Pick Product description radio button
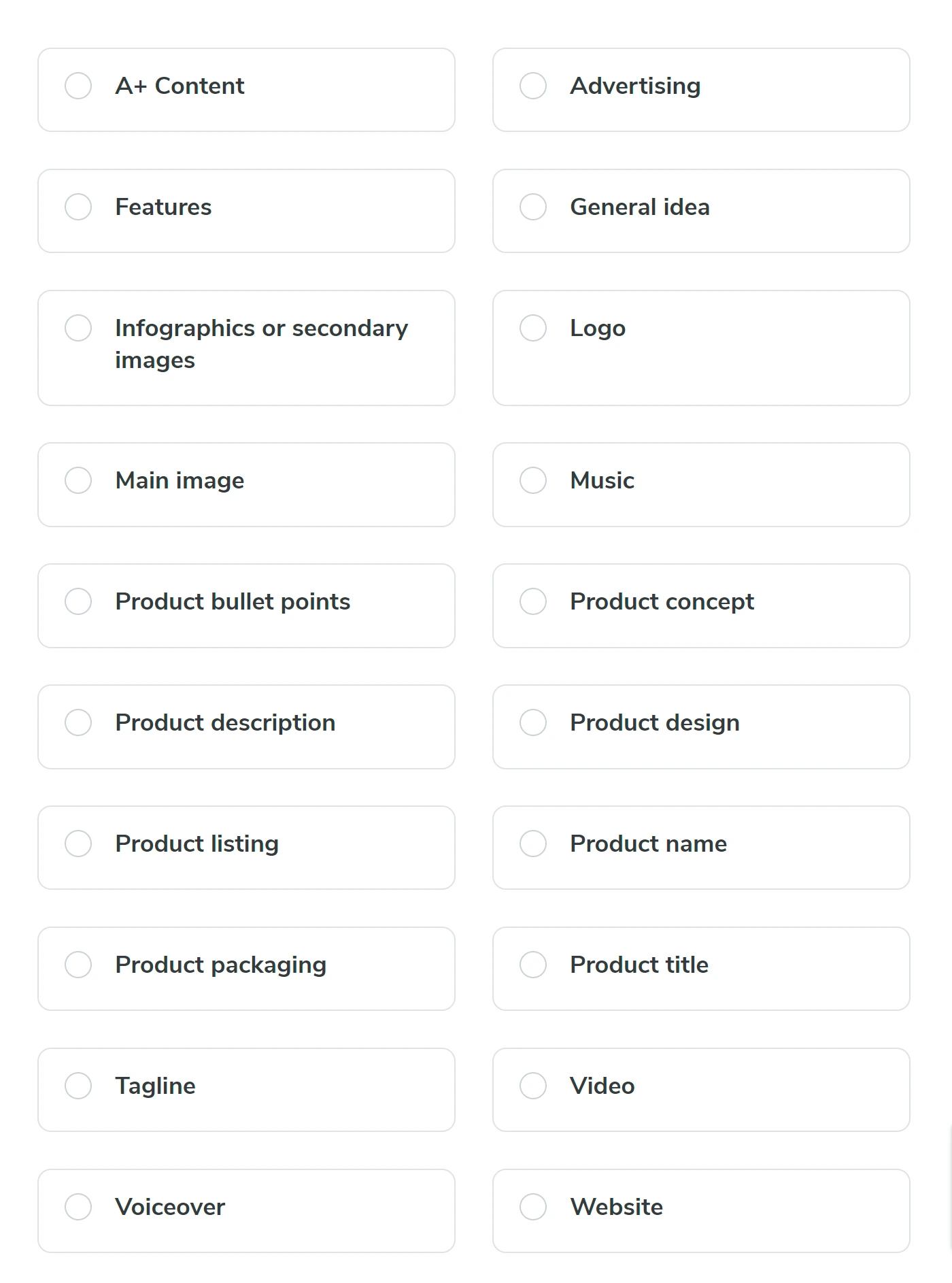Image resolution: width=952 pixels, height=1283 pixels. click(78, 723)
